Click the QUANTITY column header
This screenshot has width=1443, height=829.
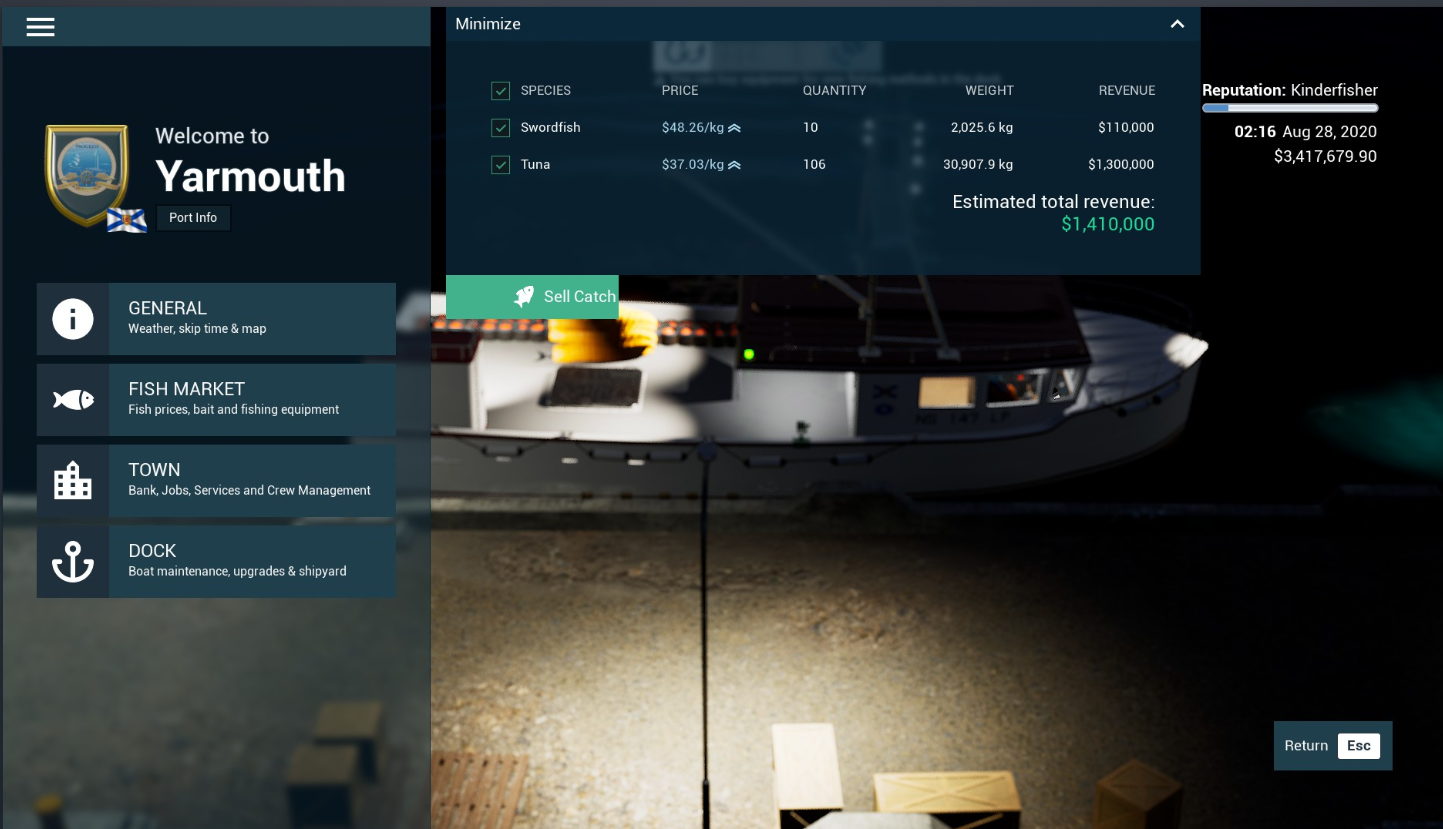coord(834,91)
